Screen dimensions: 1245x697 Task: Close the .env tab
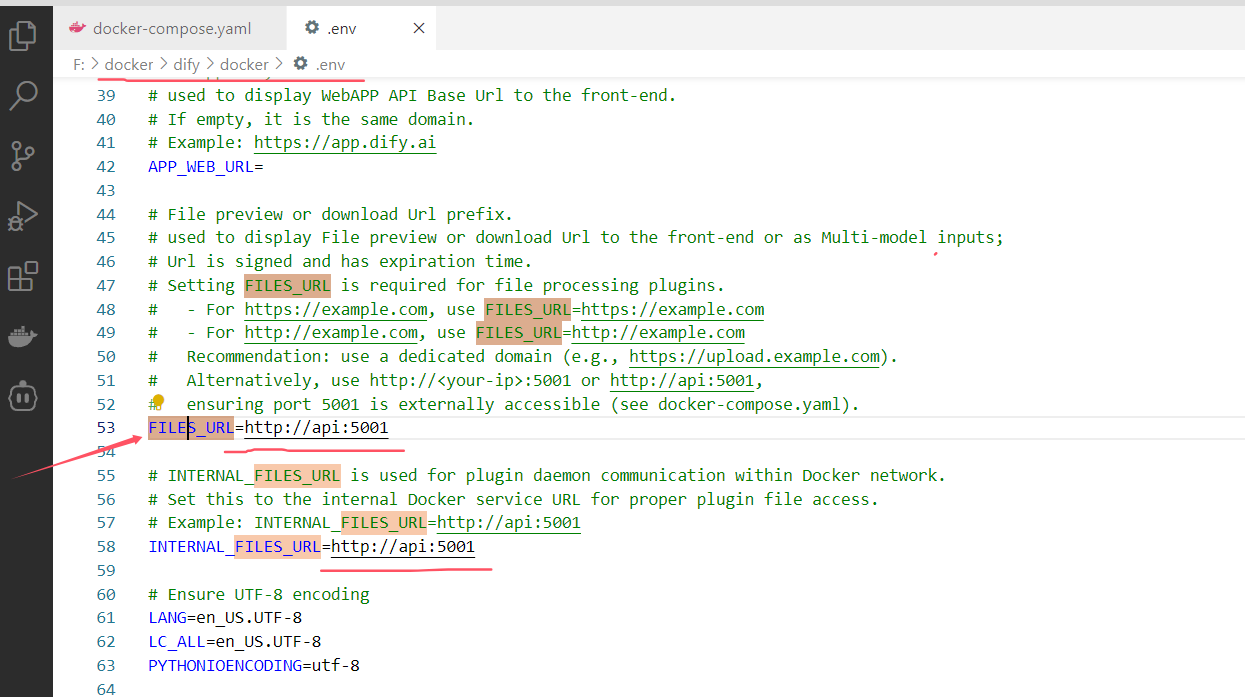[x=419, y=29]
